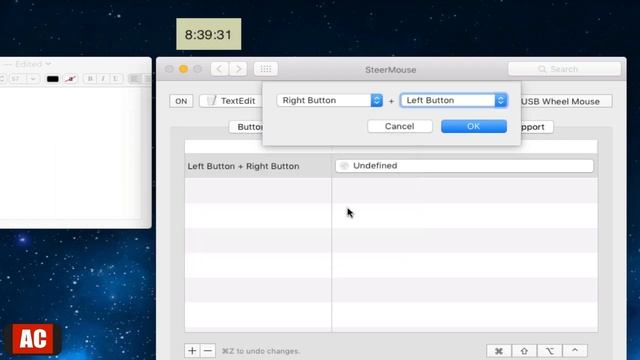Click the TextEdit document text area
The height and width of the screenshot is (360, 640).
(71, 154)
